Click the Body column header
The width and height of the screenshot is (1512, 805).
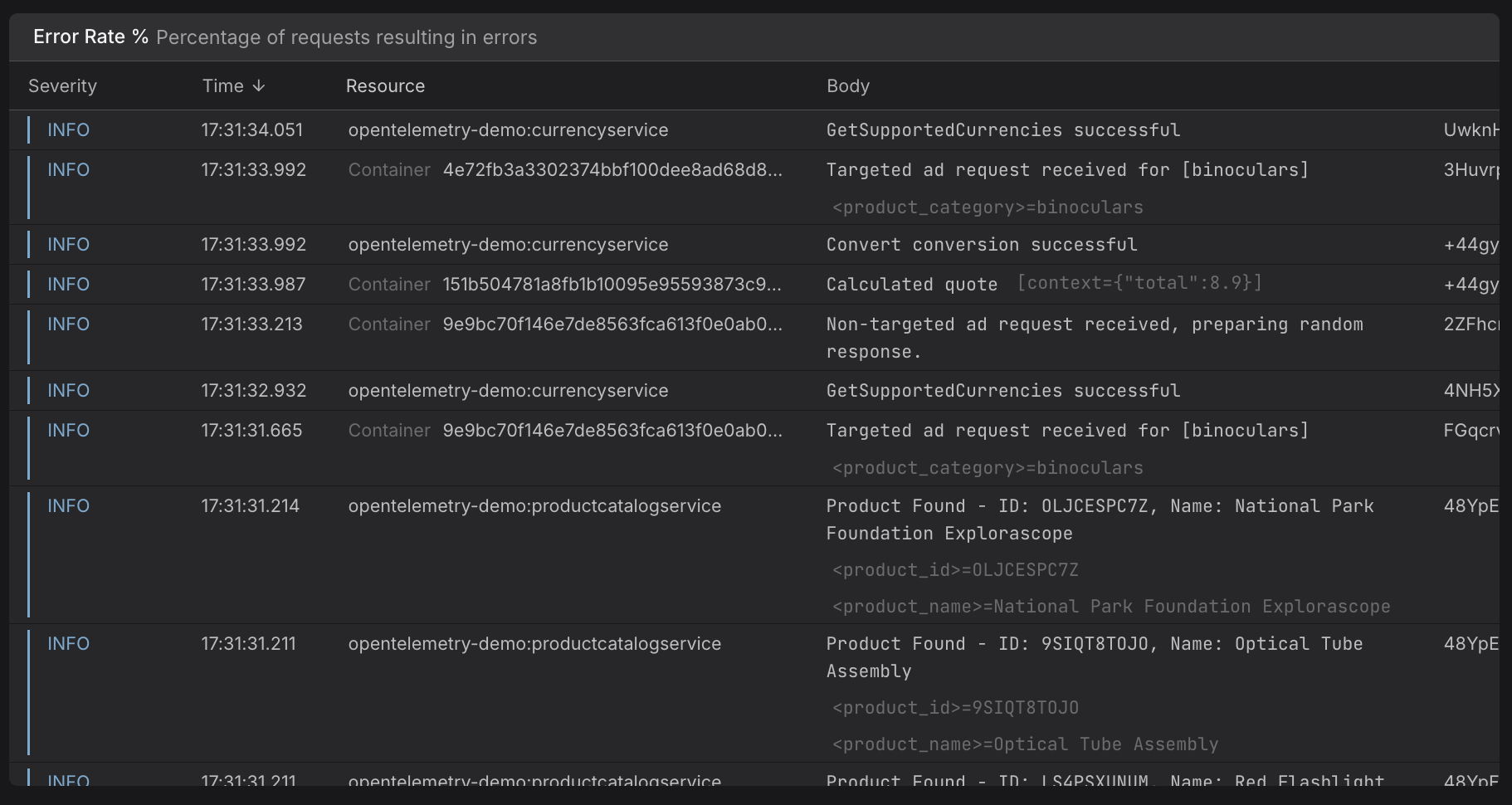point(847,85)
